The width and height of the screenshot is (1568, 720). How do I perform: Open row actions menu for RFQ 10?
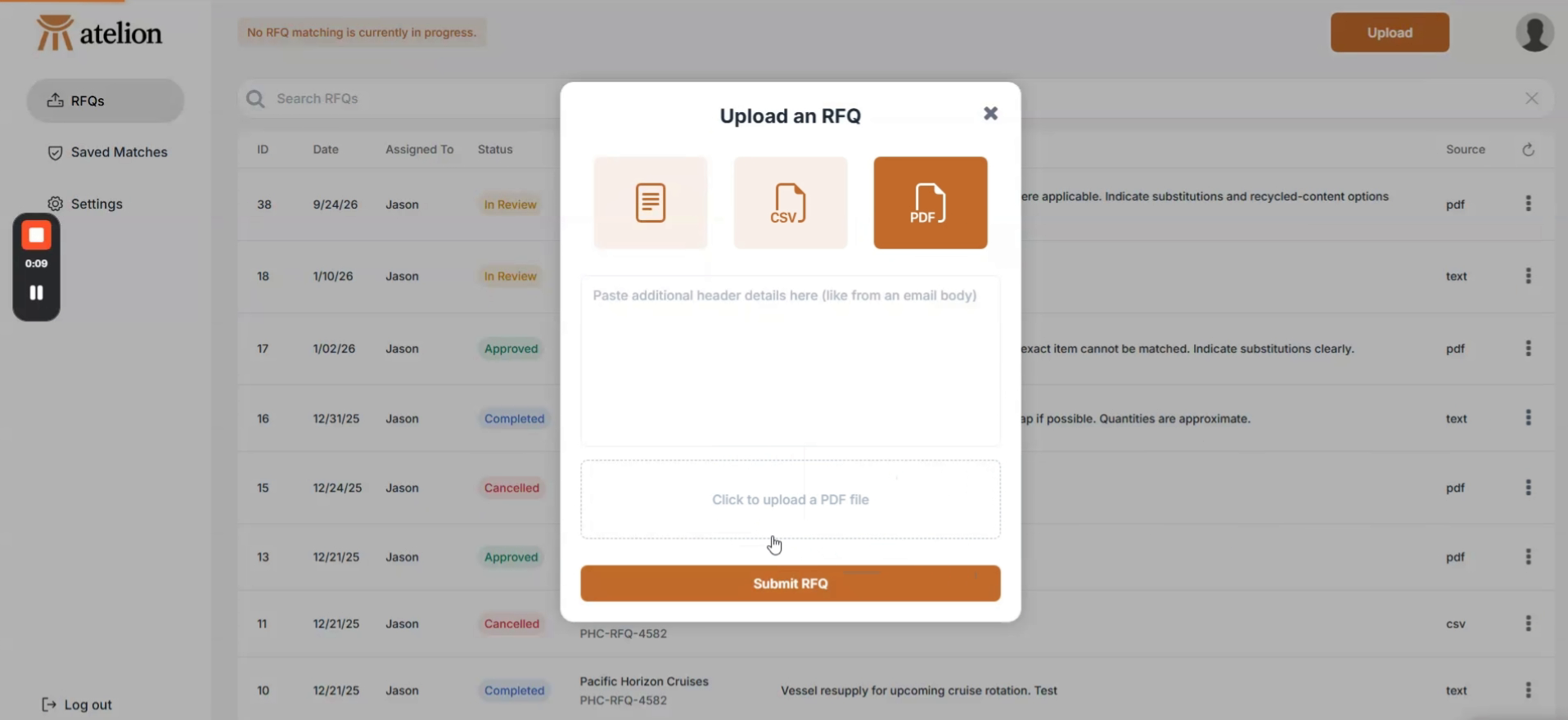[x=1528, y=691]
